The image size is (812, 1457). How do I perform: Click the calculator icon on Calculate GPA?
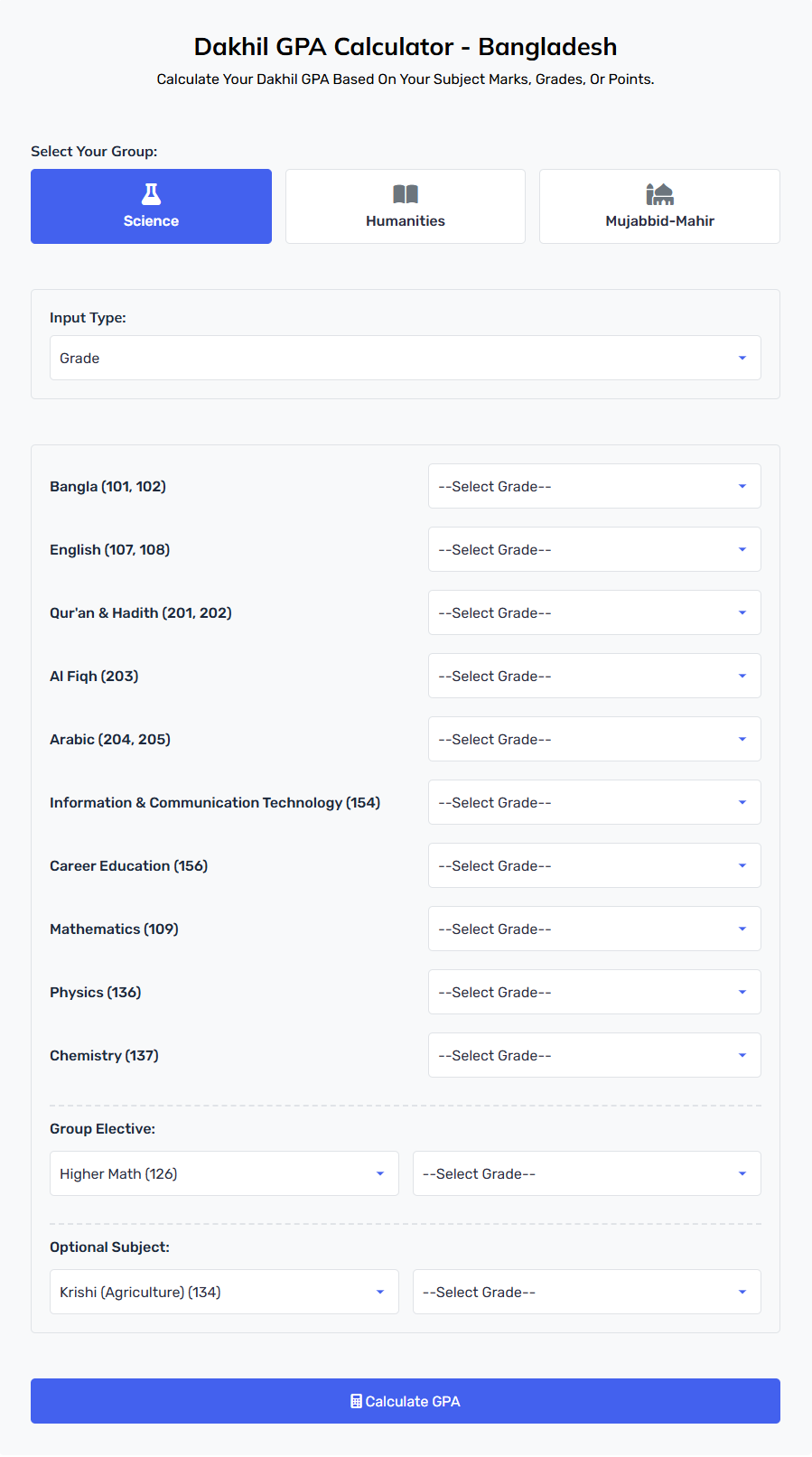(356, 1401)
